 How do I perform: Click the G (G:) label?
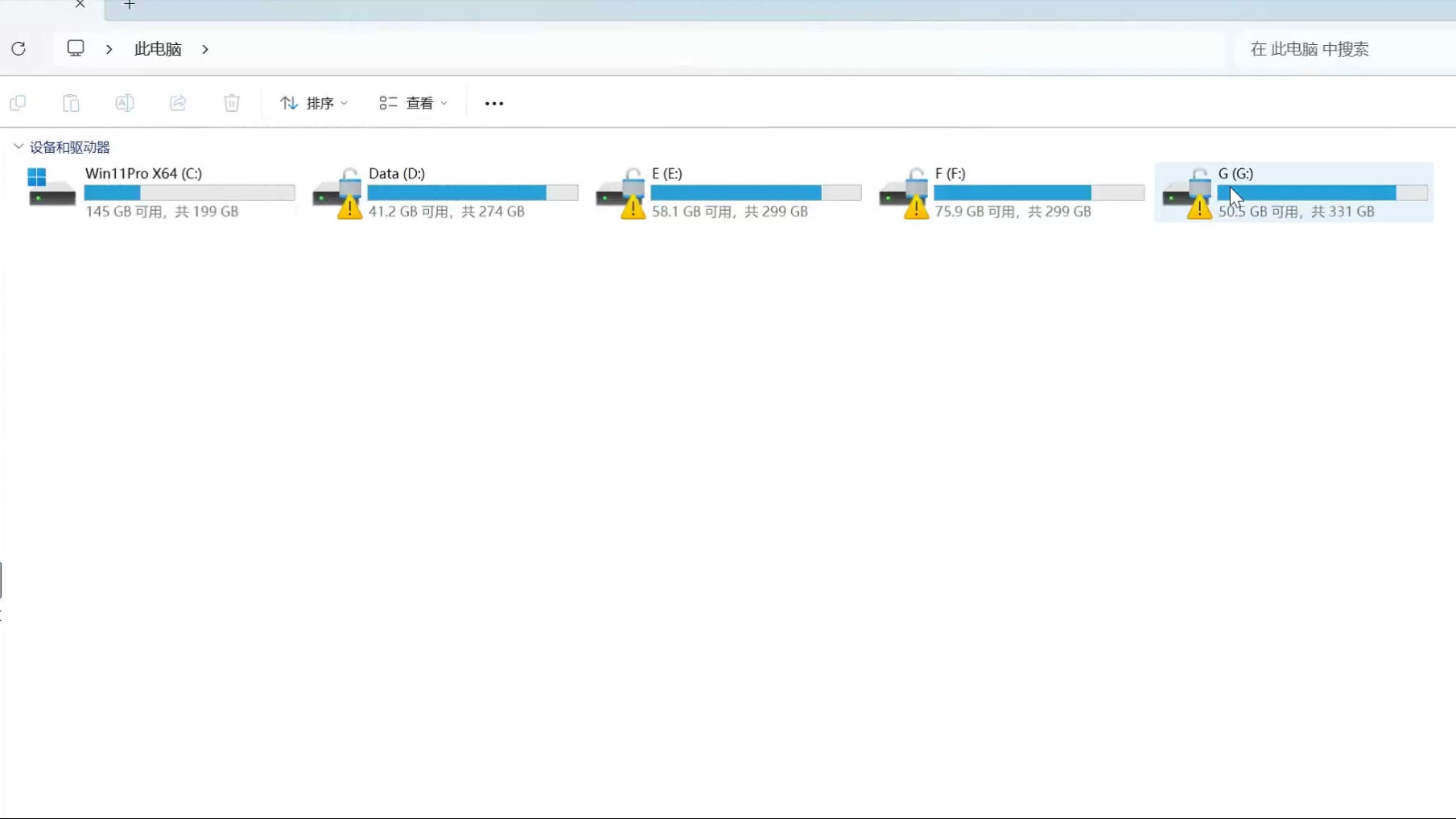(1235, 174)
